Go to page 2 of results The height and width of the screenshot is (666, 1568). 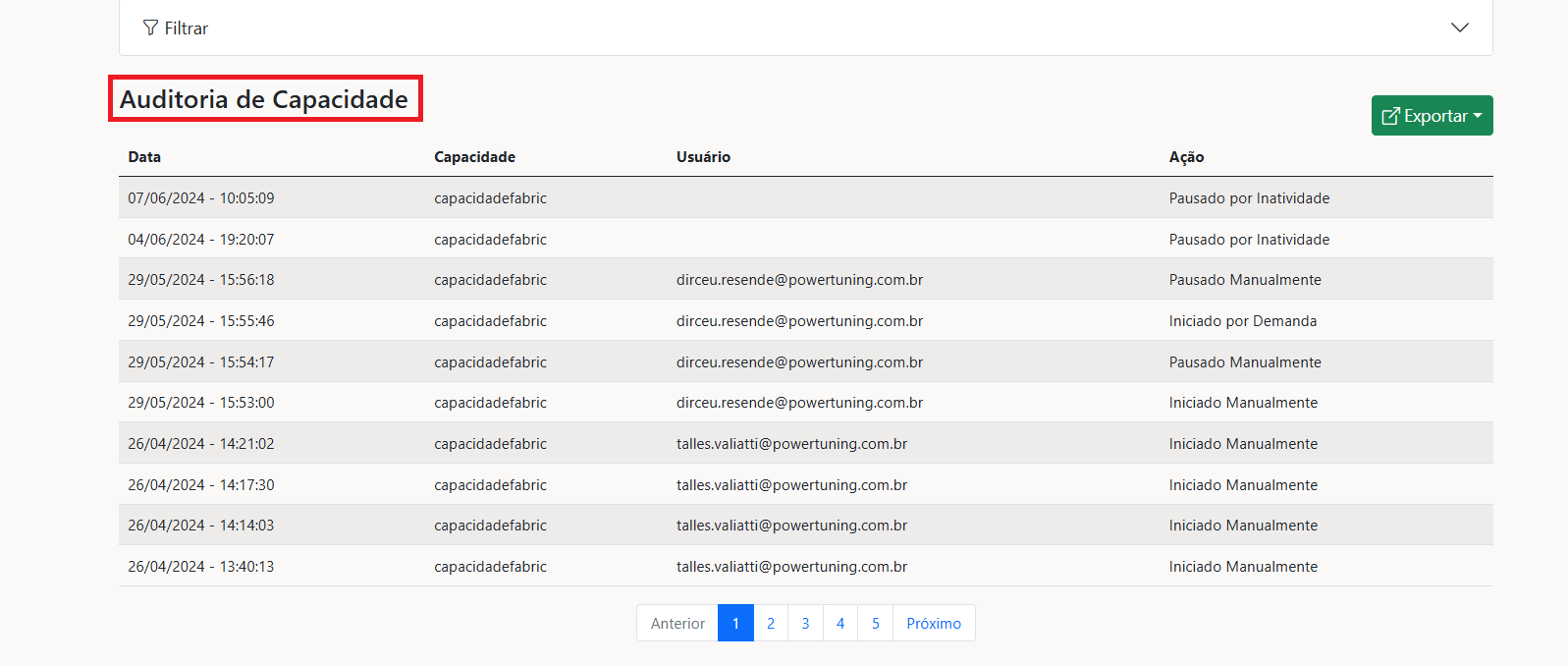[771, 623]
